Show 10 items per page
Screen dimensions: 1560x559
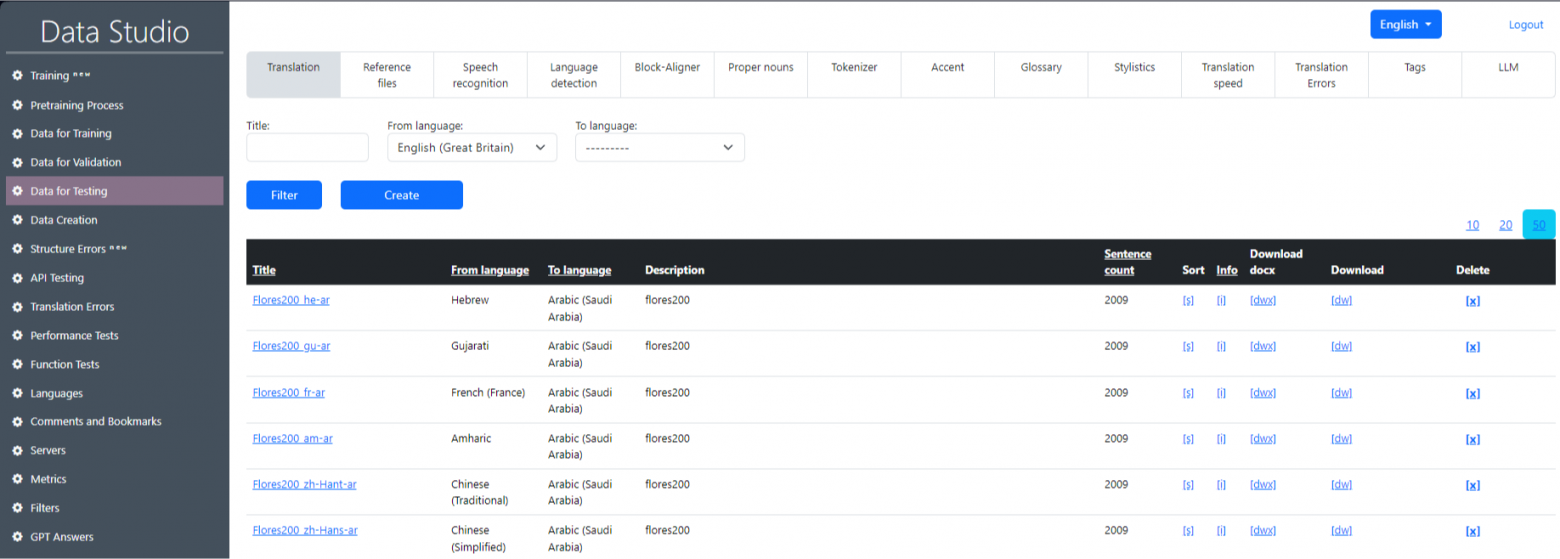[x=1472, y=225]
